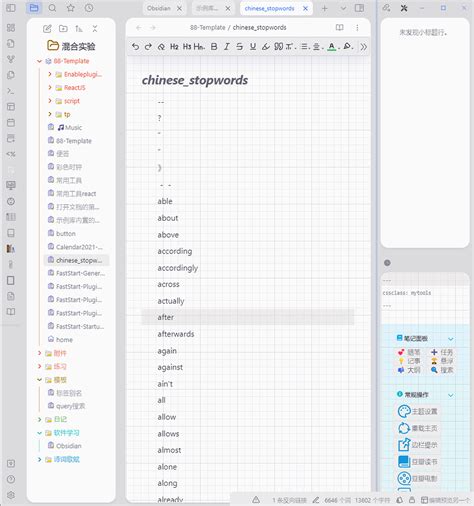Clear formatting with the eraser icon
The height and width of the screenshot is (506, 474).
coord(161,47)
